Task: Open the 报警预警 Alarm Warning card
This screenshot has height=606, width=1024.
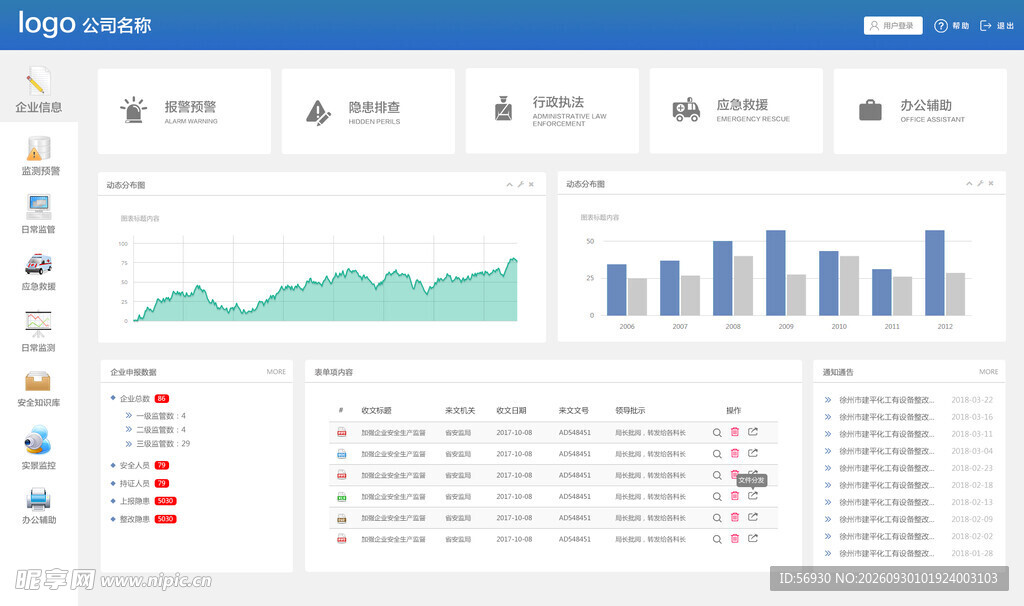Action: click(184, 111)
